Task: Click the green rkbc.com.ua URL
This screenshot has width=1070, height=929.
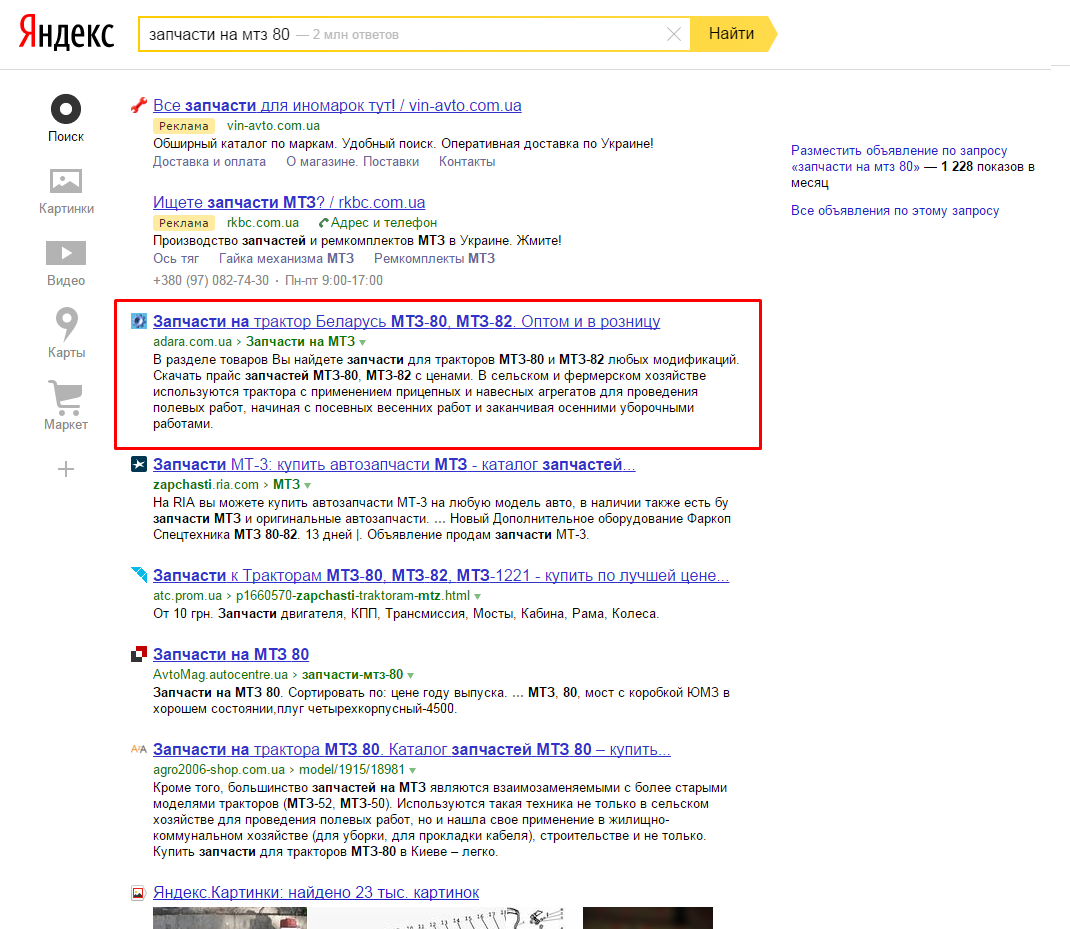Action: click(263, 223)
